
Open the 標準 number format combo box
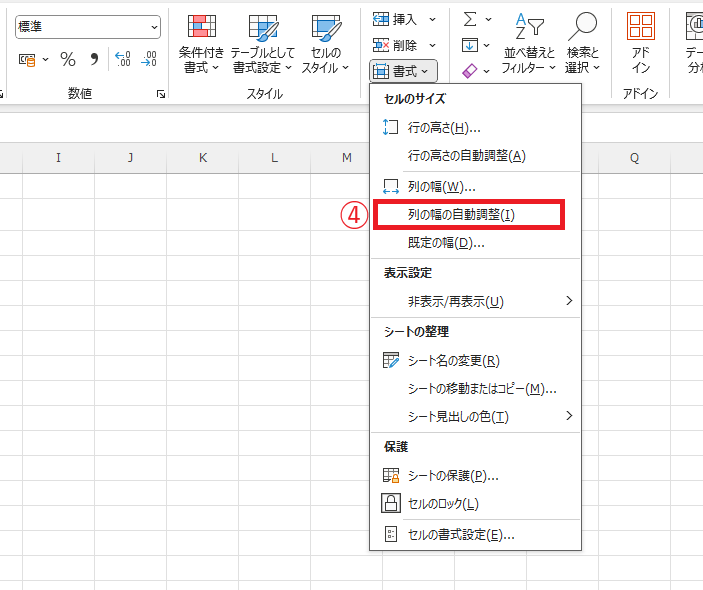point(88,27)
